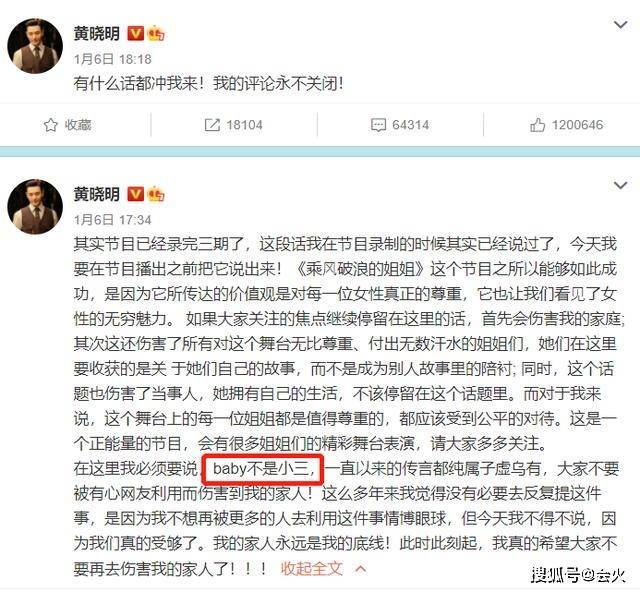Open the timestamp 1月6日 17:34
This screenshot has height=592, width=640.
coord(113,220)
